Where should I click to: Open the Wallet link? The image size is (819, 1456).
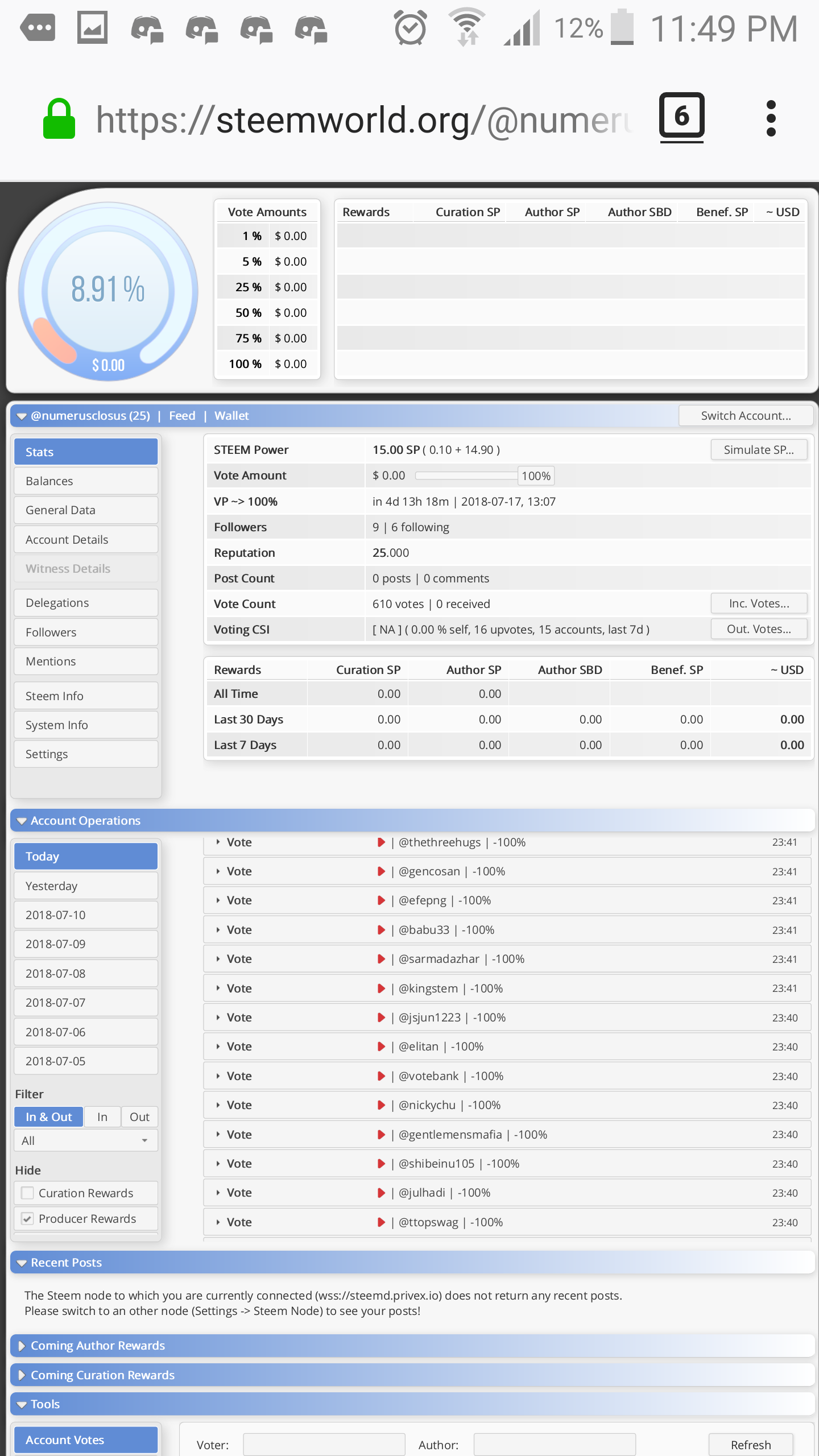tap(231, 416)
